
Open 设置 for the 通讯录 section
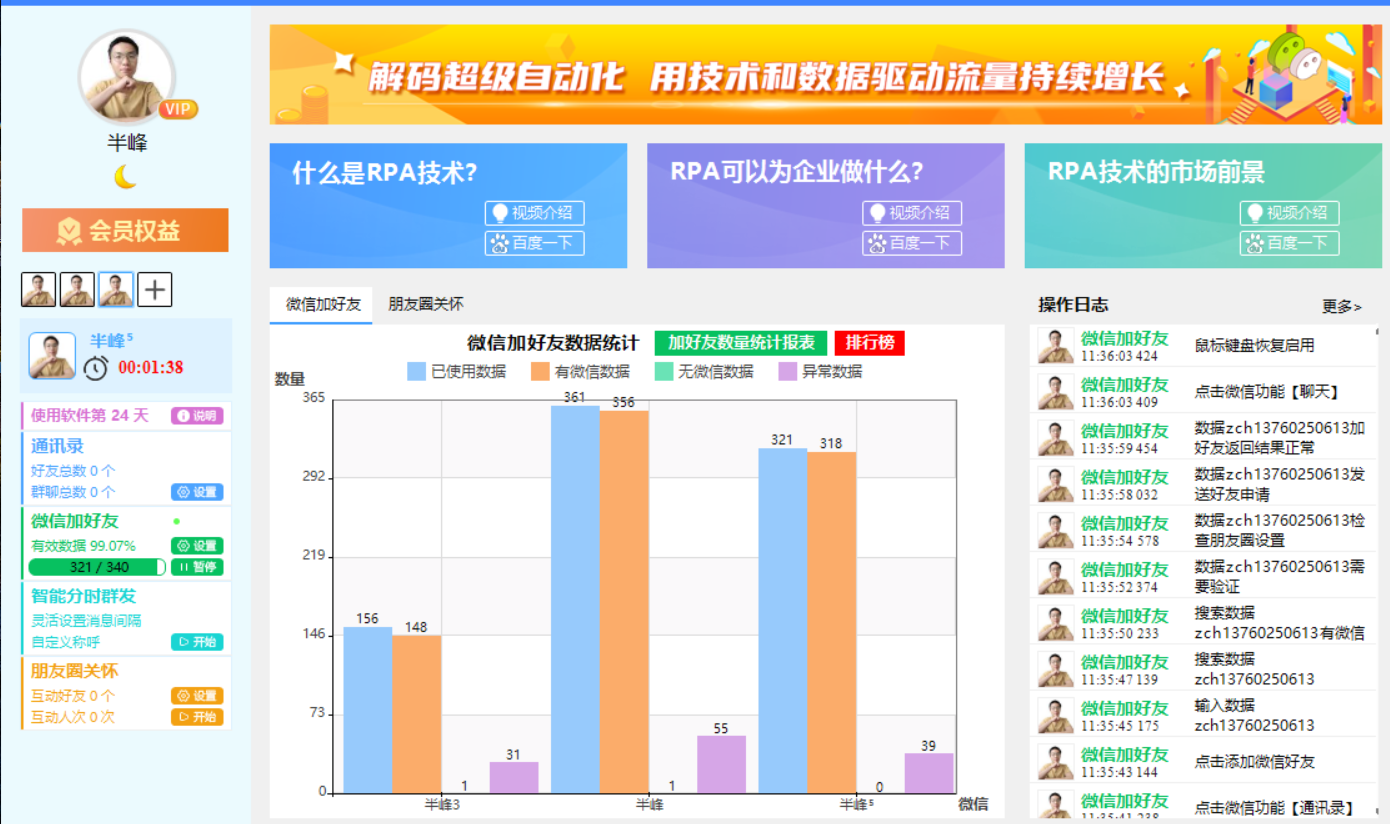click(x=197, y=492)
